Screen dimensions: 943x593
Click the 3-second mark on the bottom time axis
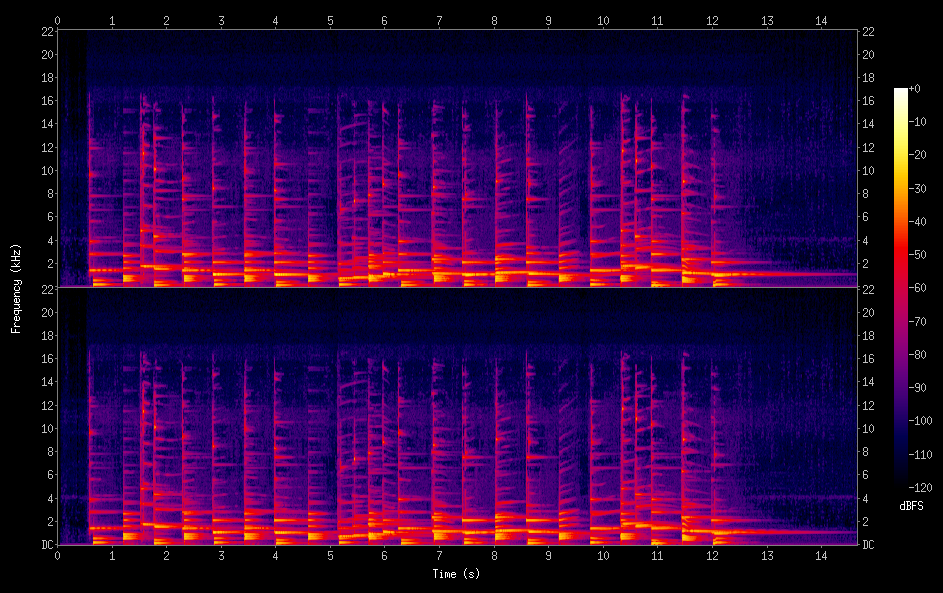point(221,554)
